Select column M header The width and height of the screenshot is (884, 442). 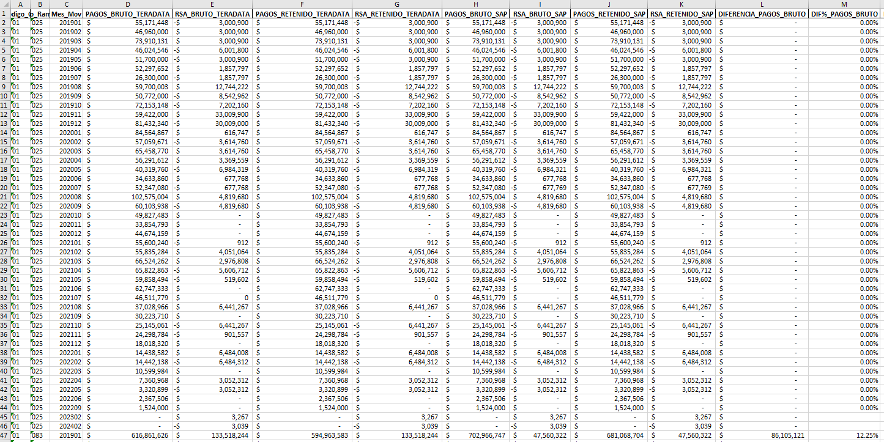point(846,4)
